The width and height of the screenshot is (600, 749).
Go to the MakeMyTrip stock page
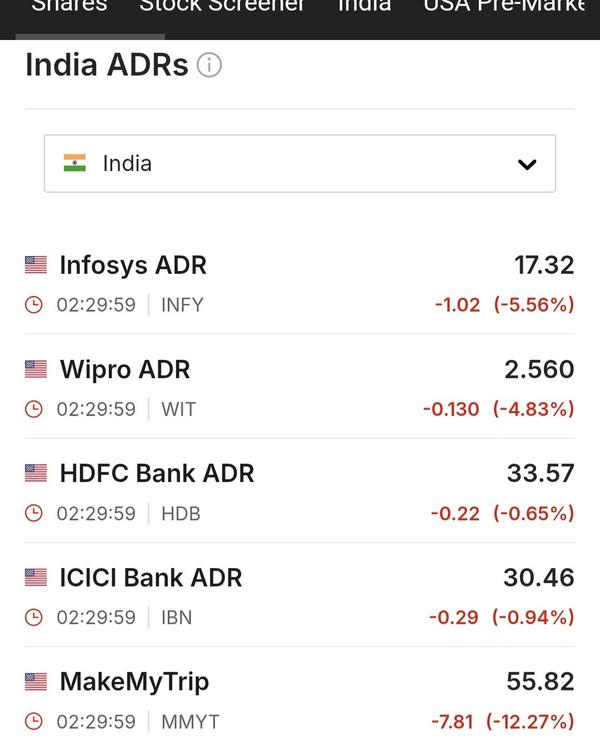click(134, 682)
